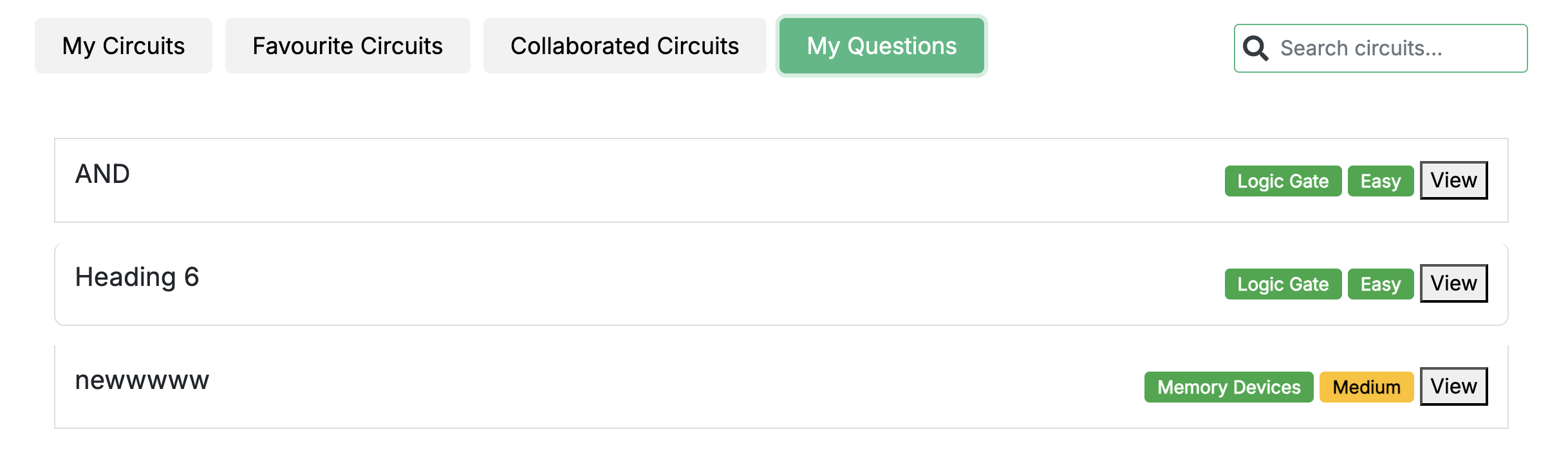
Task: Click the Heading 6 question title
Action: pyautogui.click(x=137, y=277)
